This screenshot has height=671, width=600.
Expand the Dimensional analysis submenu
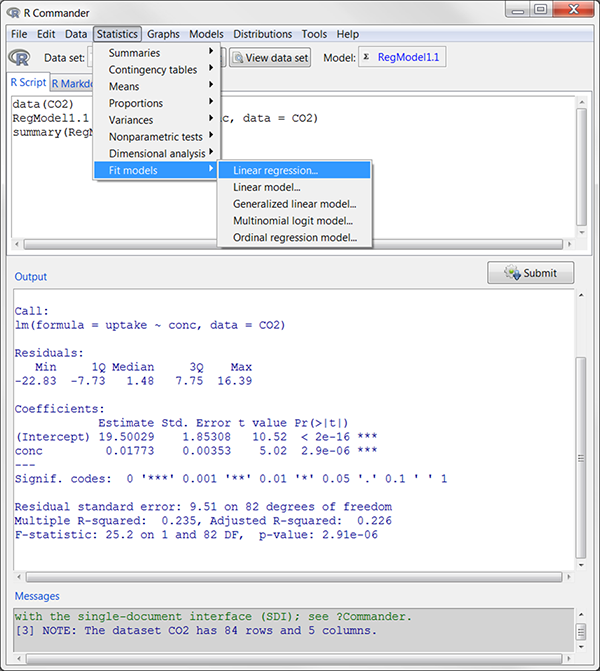(156, 153)
